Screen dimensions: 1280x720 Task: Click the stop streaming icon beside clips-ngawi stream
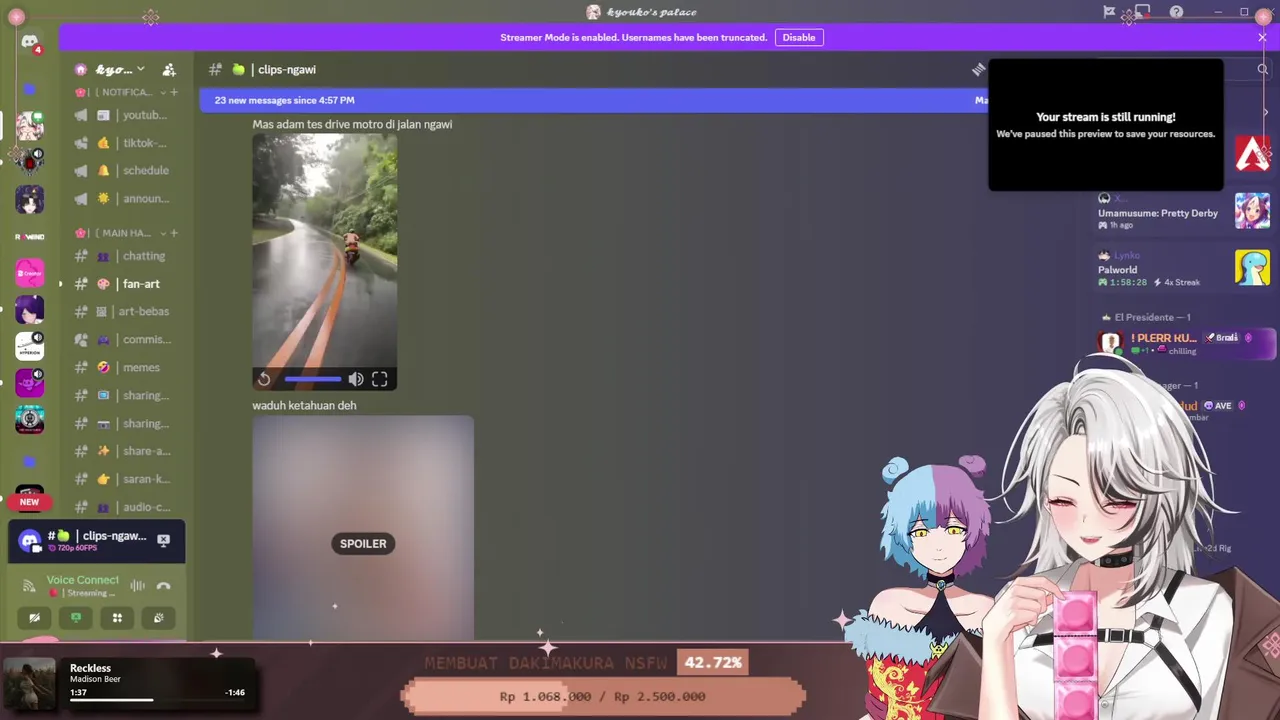point(163,540)
